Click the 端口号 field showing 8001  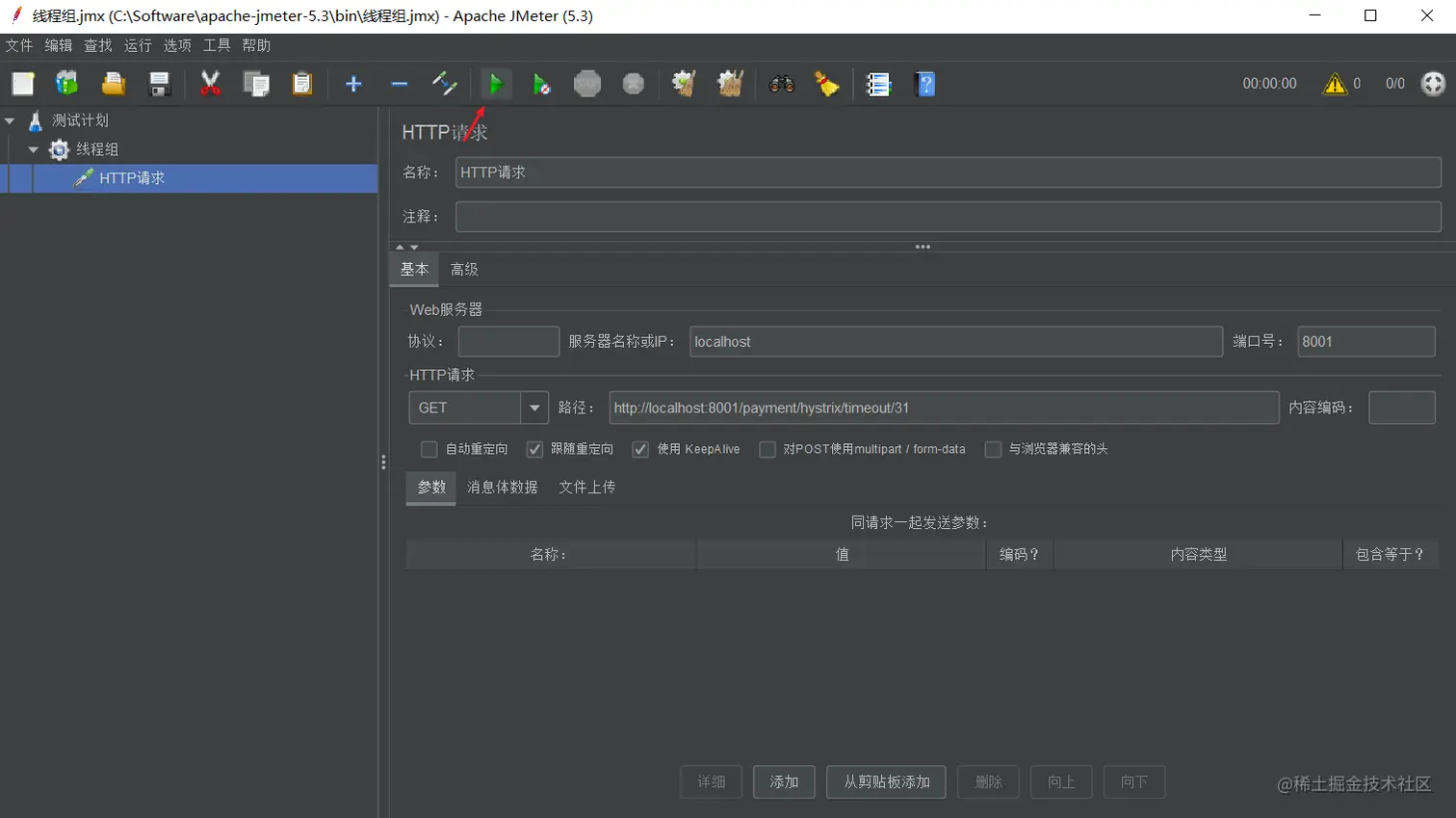click(1365, 341)
